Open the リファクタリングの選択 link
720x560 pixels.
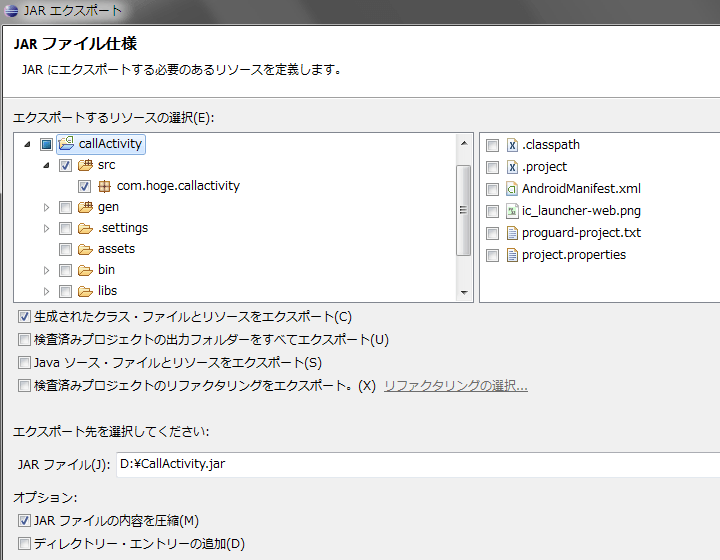[455, 386]
